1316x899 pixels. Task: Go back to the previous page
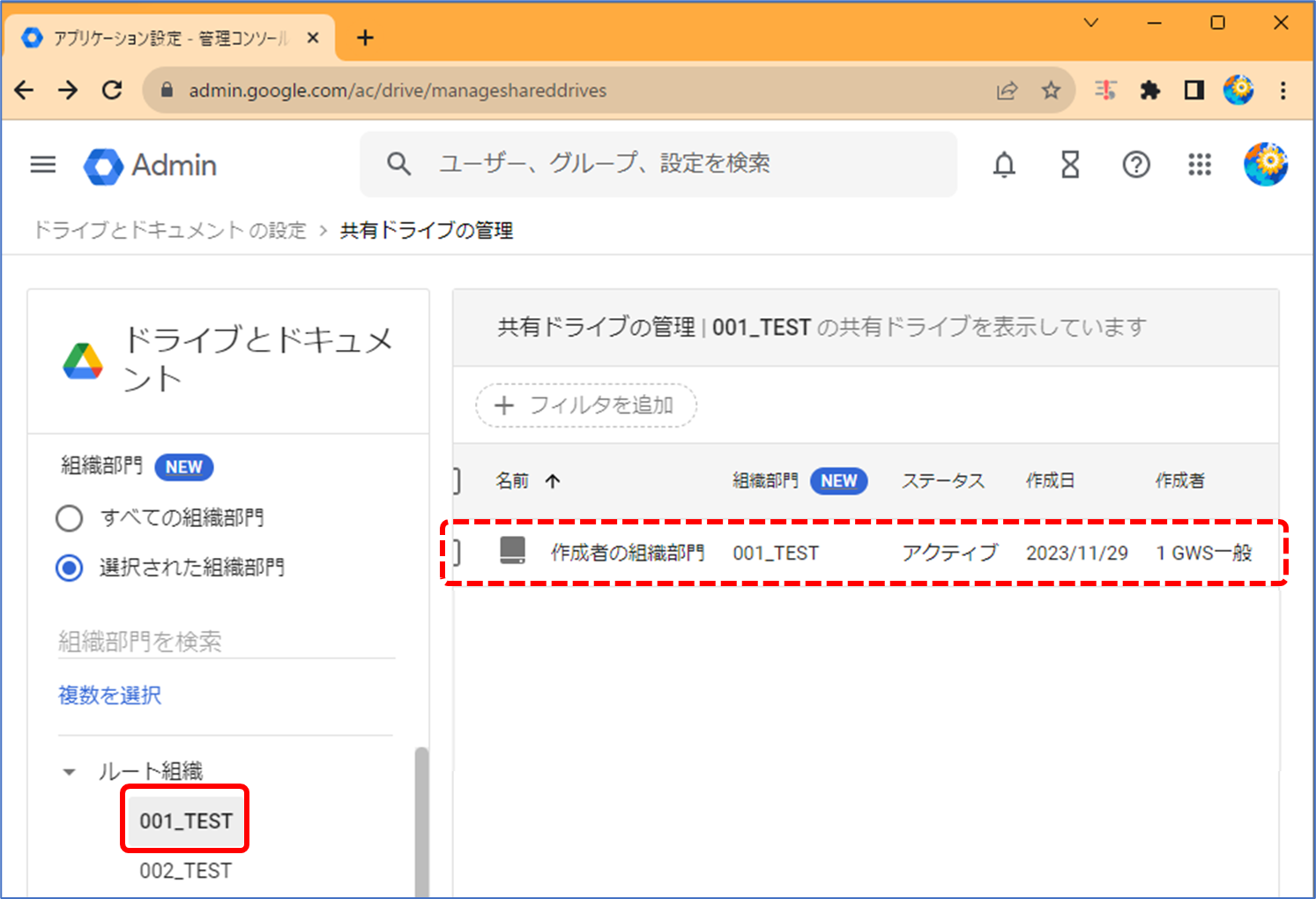(25, 90)
